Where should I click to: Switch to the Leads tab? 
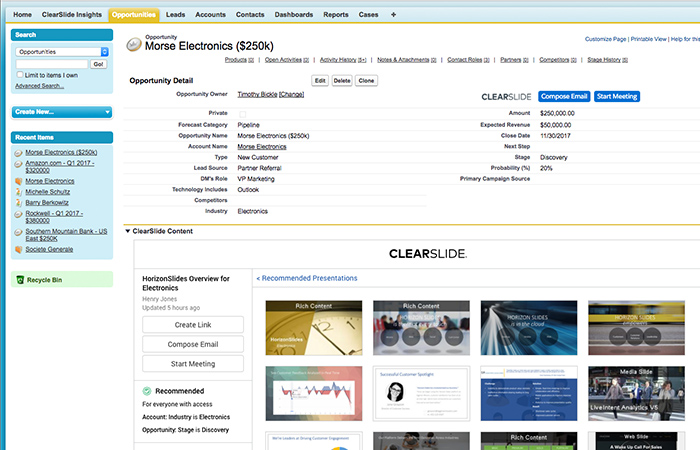(x=175, y=15)
